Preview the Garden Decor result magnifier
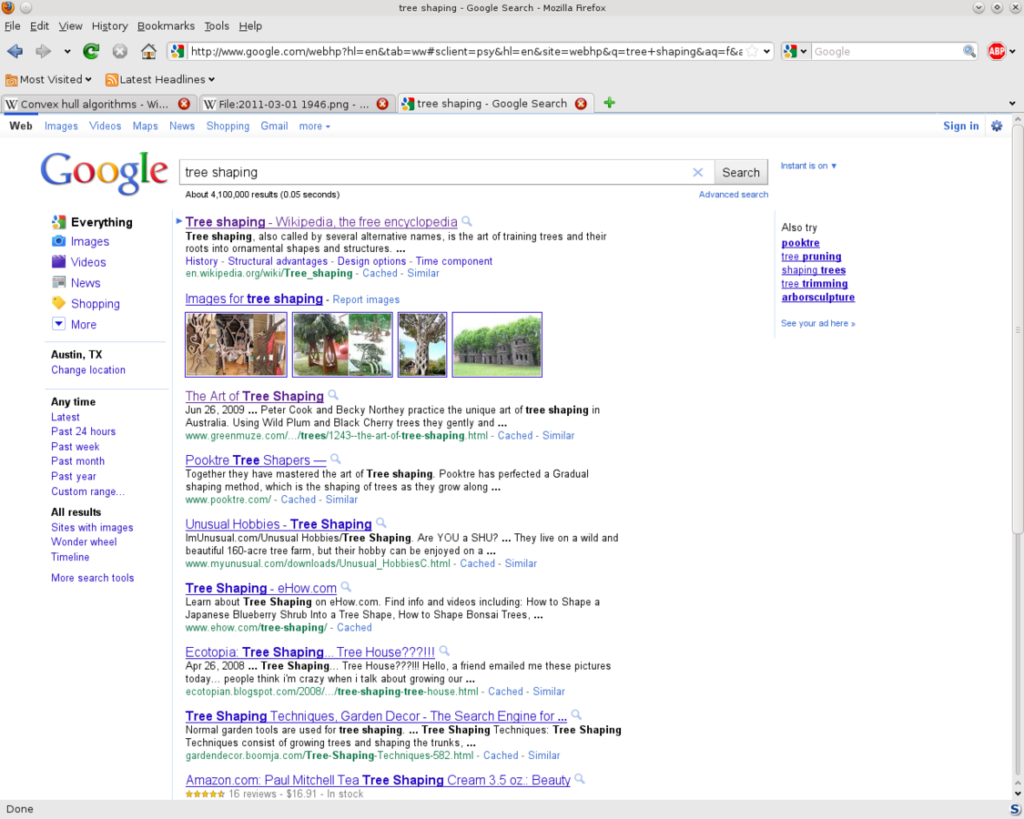The width and height of the screenshot is (1024, 819). click(x=577, y=715)
